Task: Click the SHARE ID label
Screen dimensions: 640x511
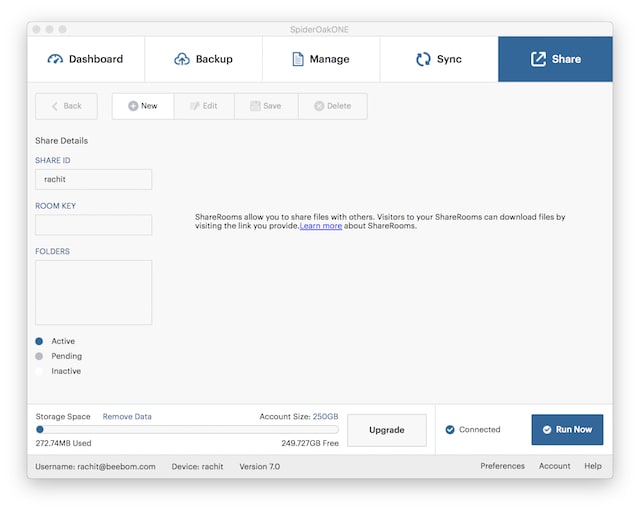Action: pyautogui.click(x=53, y=160)
